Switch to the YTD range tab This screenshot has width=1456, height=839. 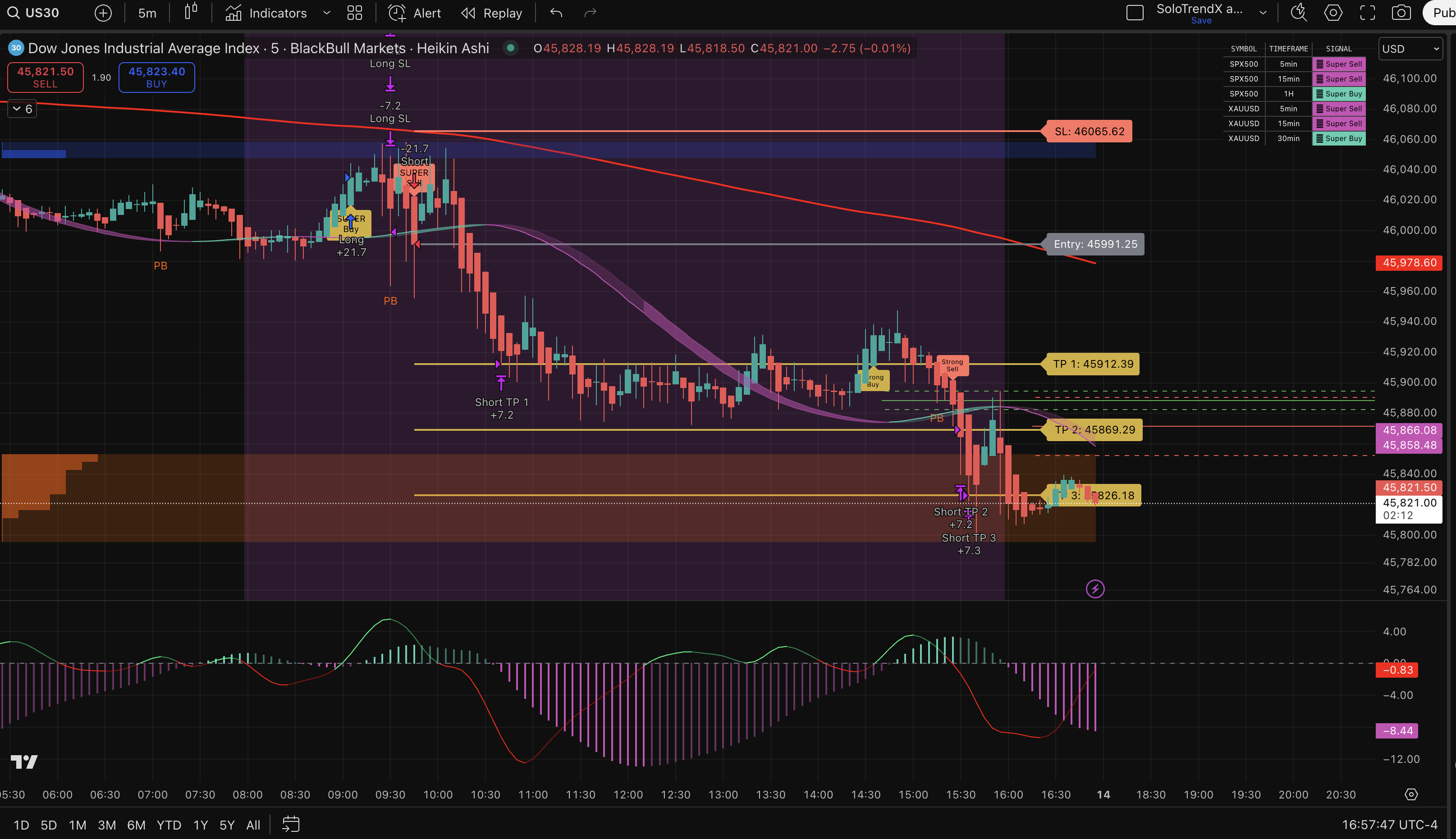168,825
